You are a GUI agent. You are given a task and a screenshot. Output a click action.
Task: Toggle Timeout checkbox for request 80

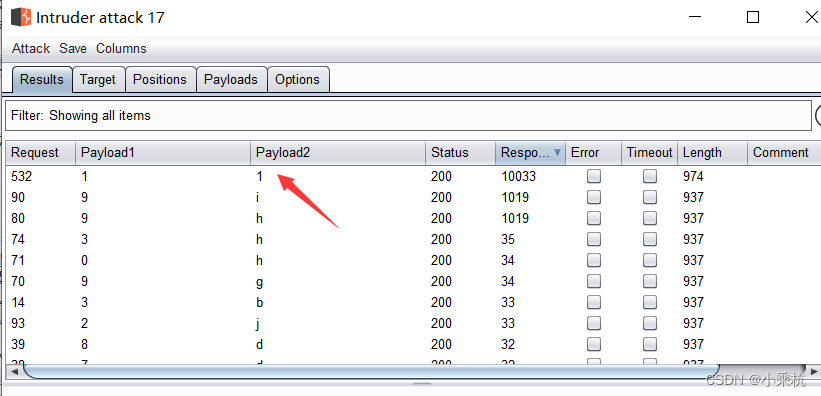tap(650, 218)
